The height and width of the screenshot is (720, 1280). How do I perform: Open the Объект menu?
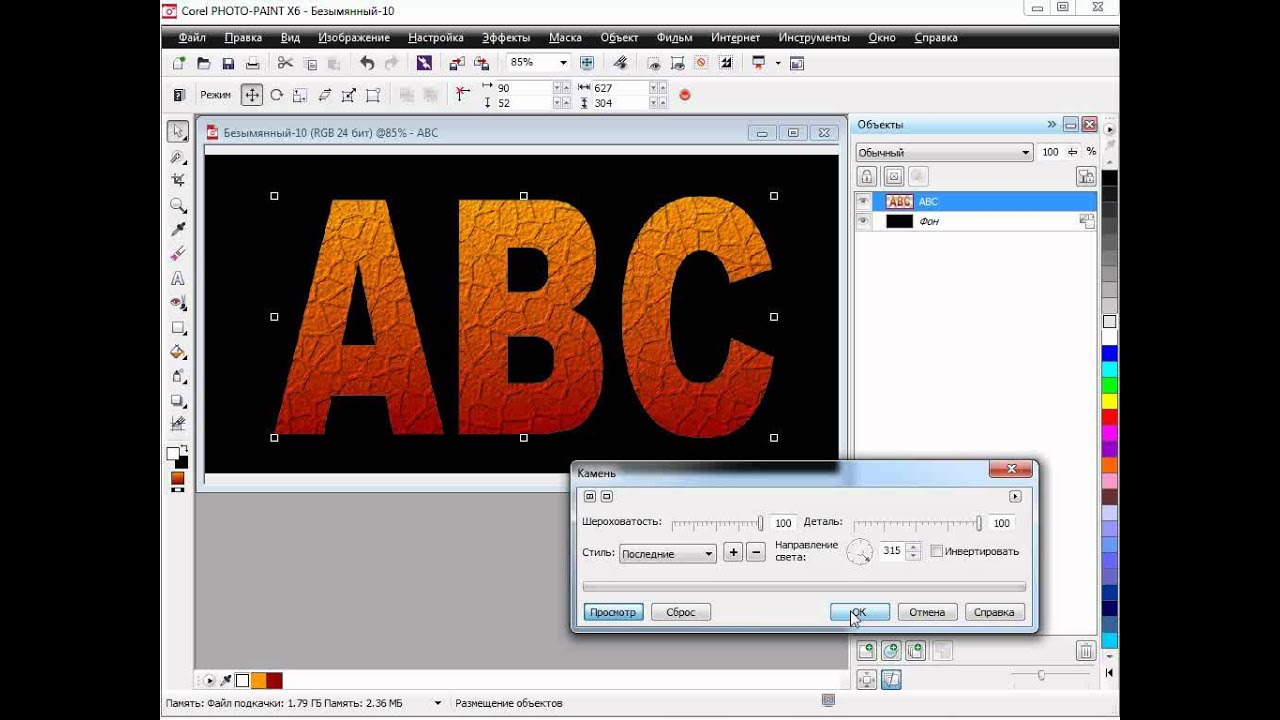619,37
